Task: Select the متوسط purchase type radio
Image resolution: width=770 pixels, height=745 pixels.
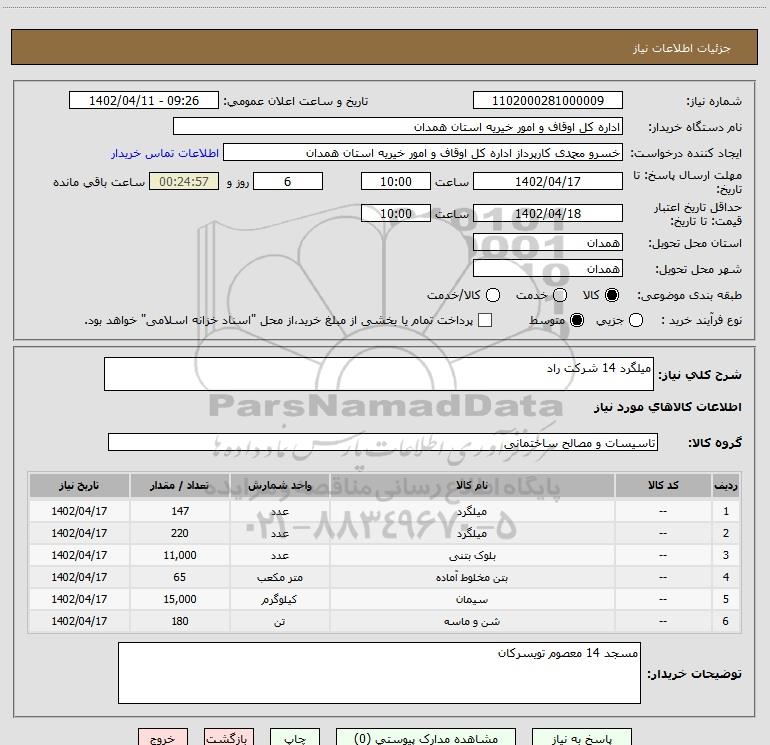Action: [577, 320]
